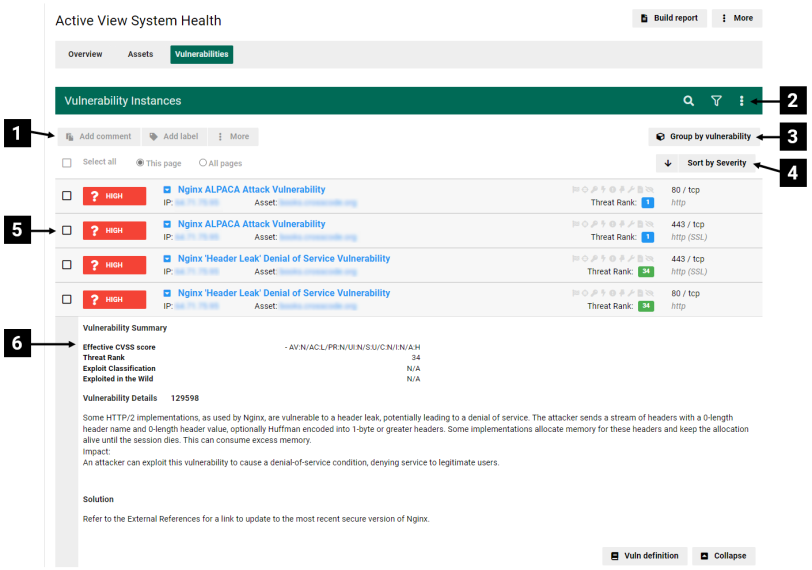Open the More dropdown next to Build report

click(737, 18)
